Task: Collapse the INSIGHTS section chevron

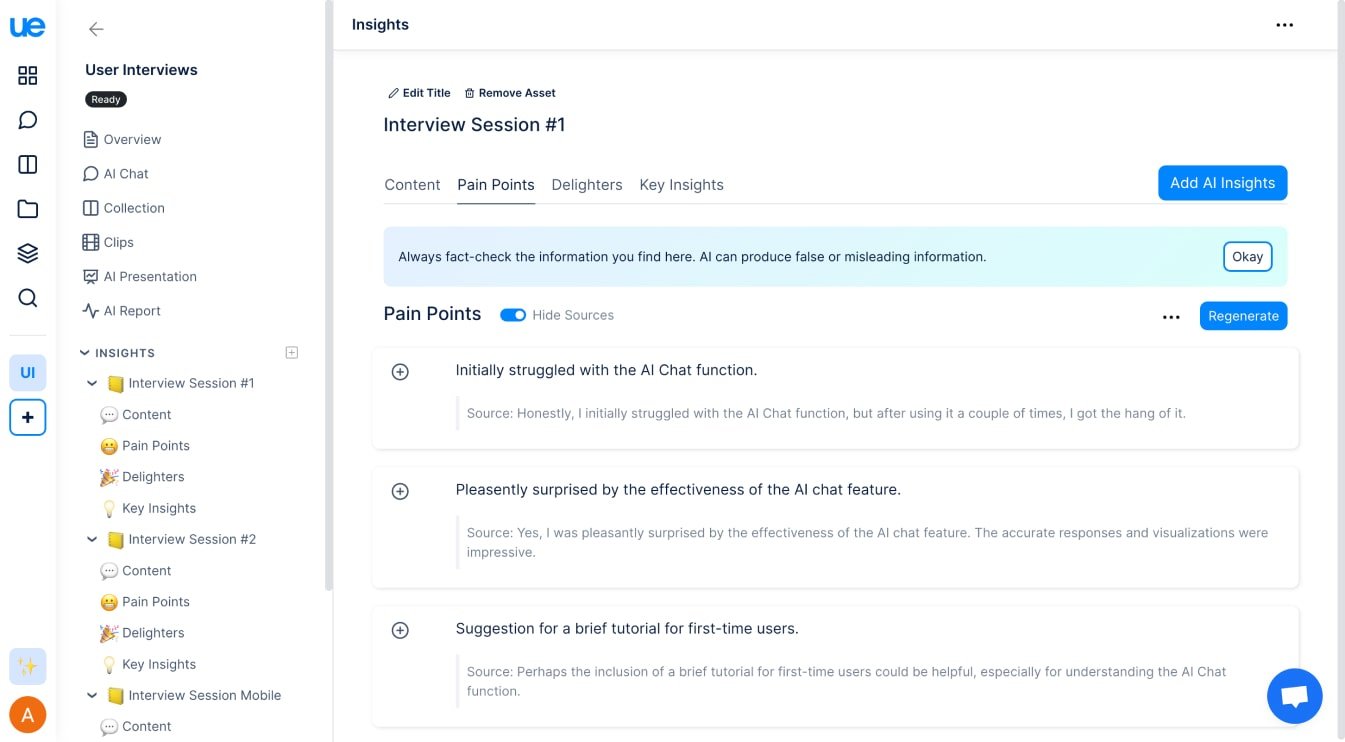Action: [x=85, y=353]
